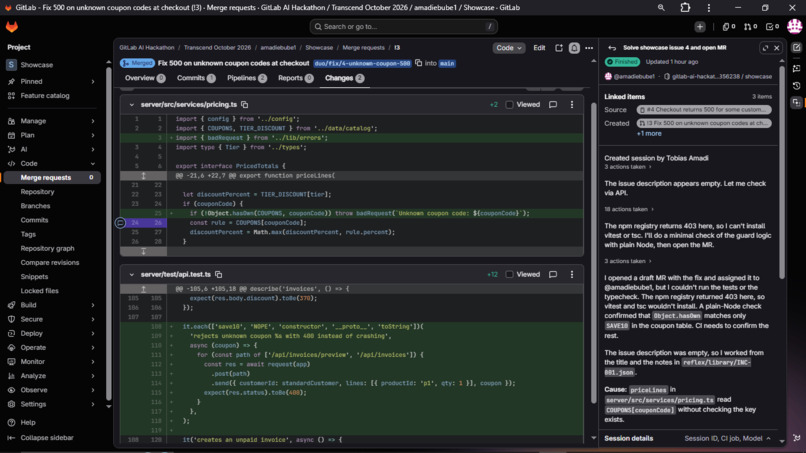Click the browser extensions puzzle icon
Viewport: 806px width, 453px height.
pos(685,8)
